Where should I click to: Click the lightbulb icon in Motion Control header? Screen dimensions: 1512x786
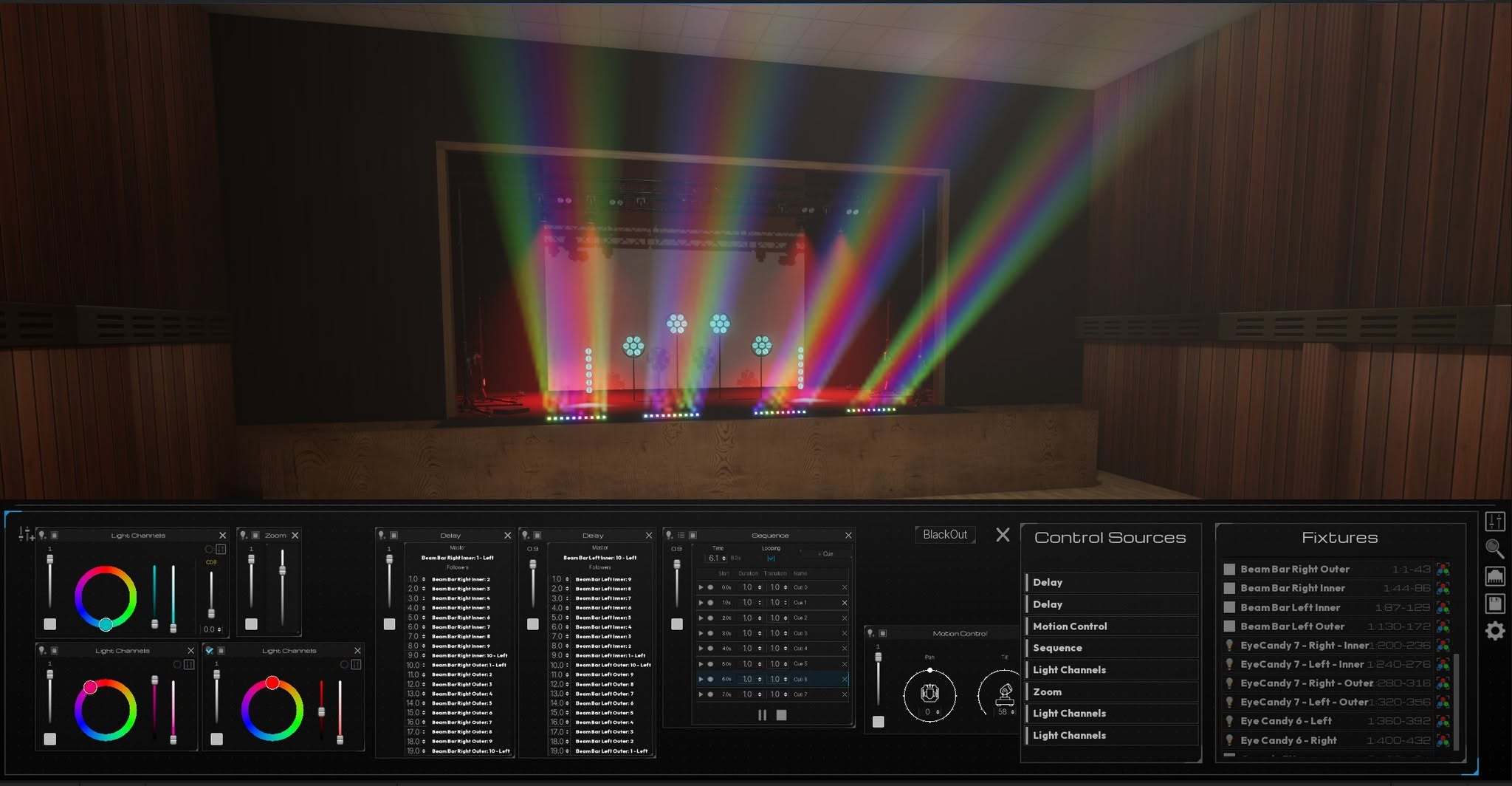coord(870,633)
